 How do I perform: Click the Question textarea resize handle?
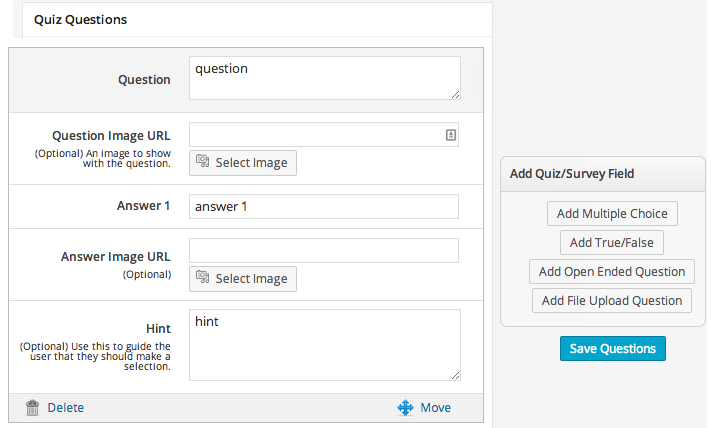coord(455,94)
